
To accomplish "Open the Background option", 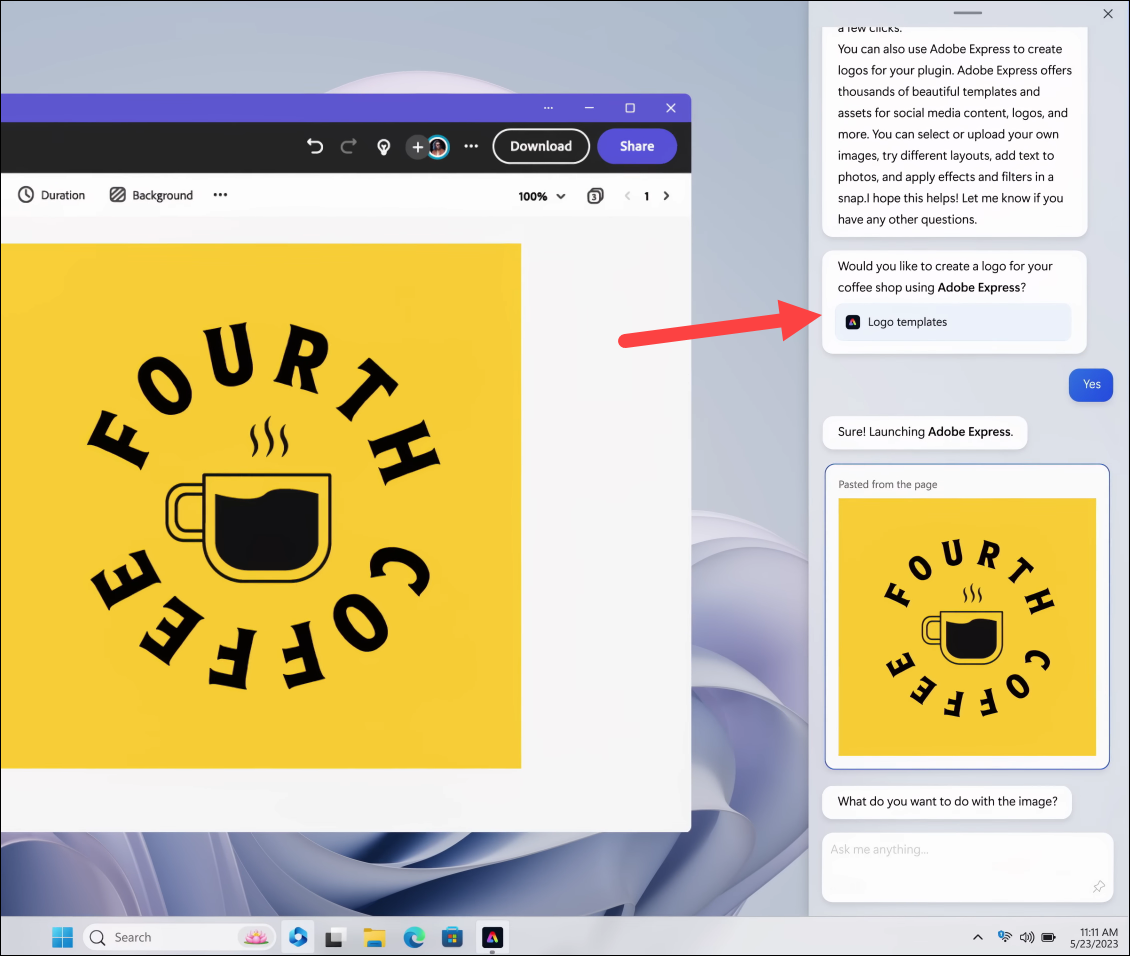I will [x=151, y=195].
